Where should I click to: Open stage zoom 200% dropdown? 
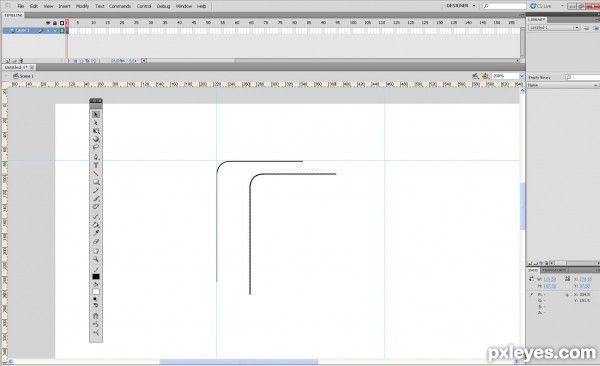click(x=521, y=76)
